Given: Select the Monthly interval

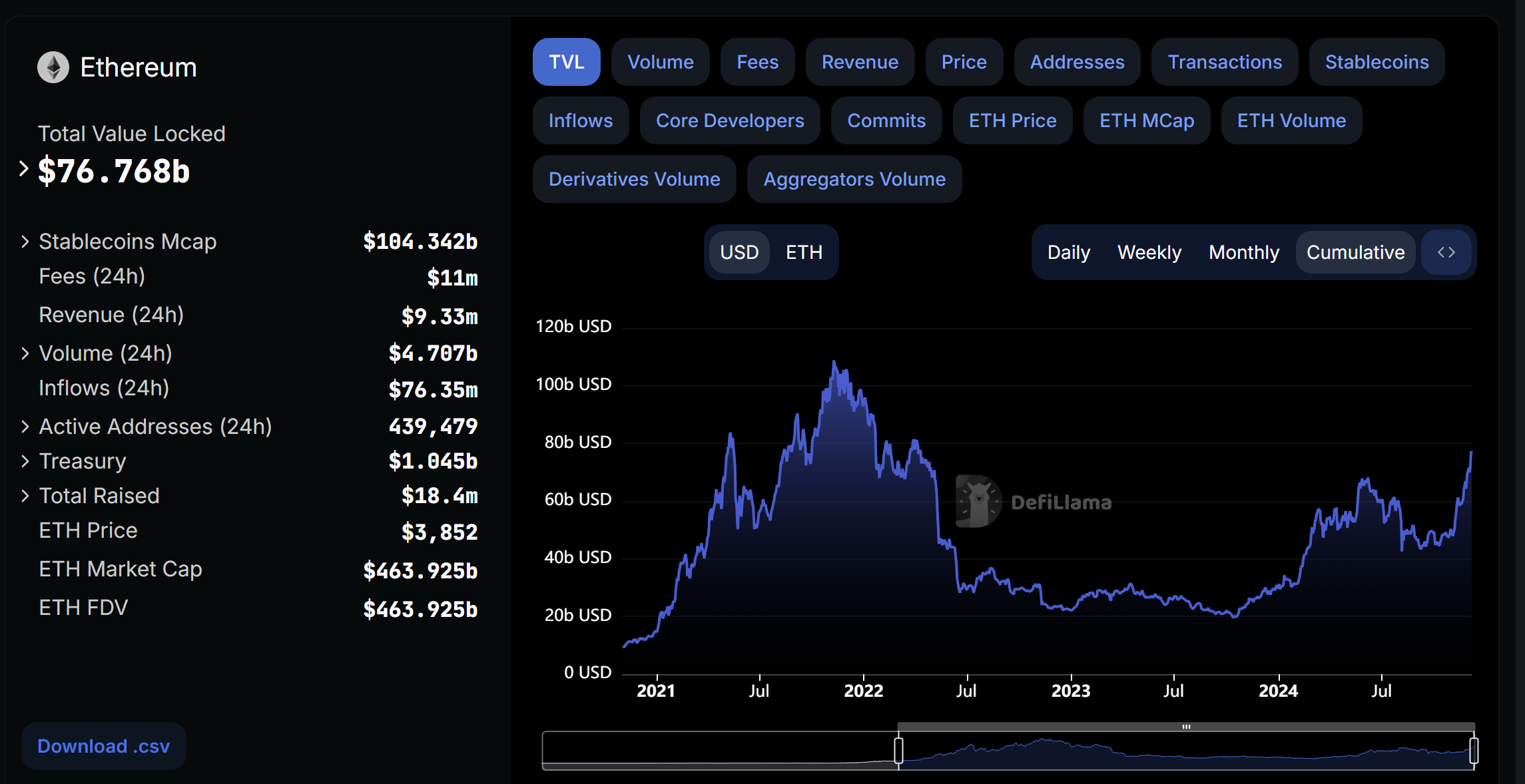Looking at the screenshot, I should tap(1243, 252).
